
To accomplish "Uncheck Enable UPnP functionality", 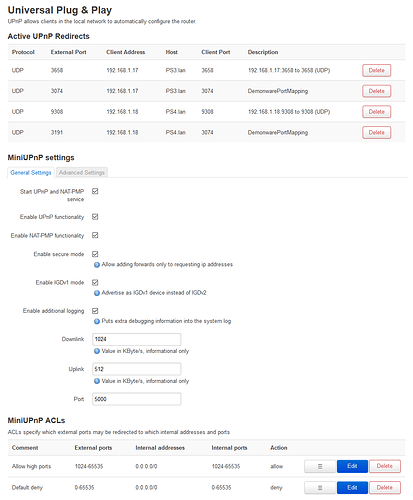I will click(95, 217).
